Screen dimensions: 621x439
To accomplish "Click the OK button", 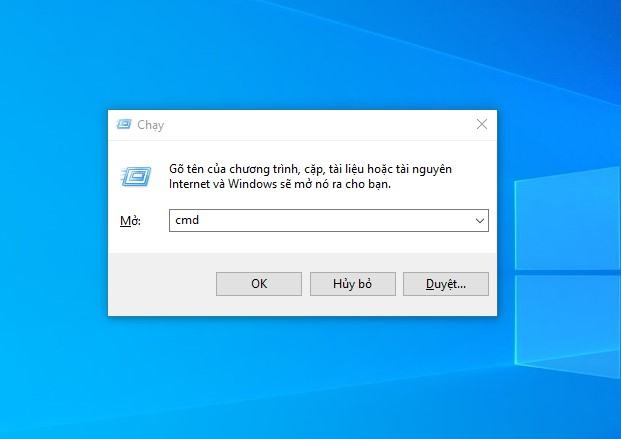I will coord(259,284).
